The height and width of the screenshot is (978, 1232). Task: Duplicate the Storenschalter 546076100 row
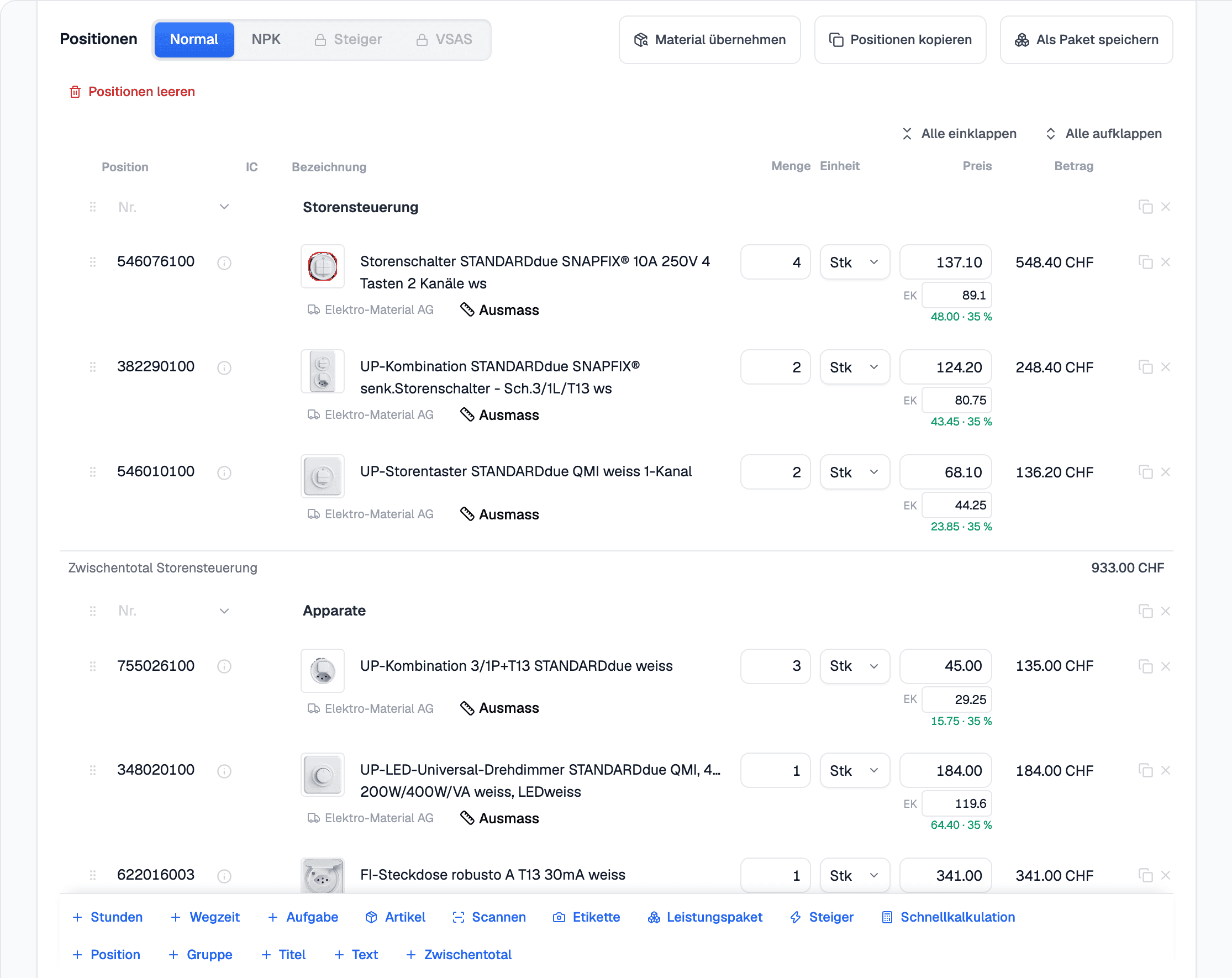1145,262
